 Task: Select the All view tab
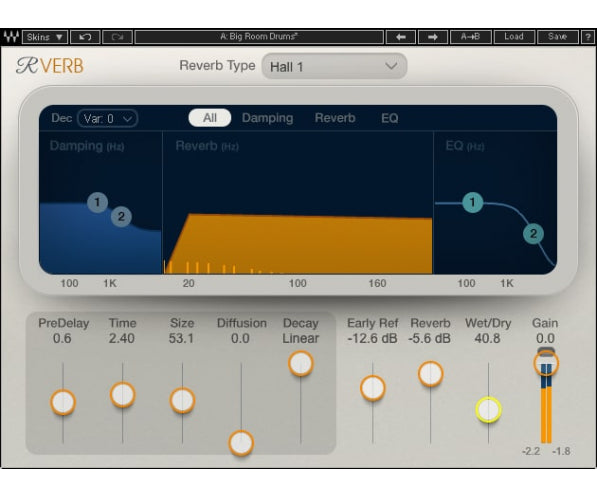(210, 118)
